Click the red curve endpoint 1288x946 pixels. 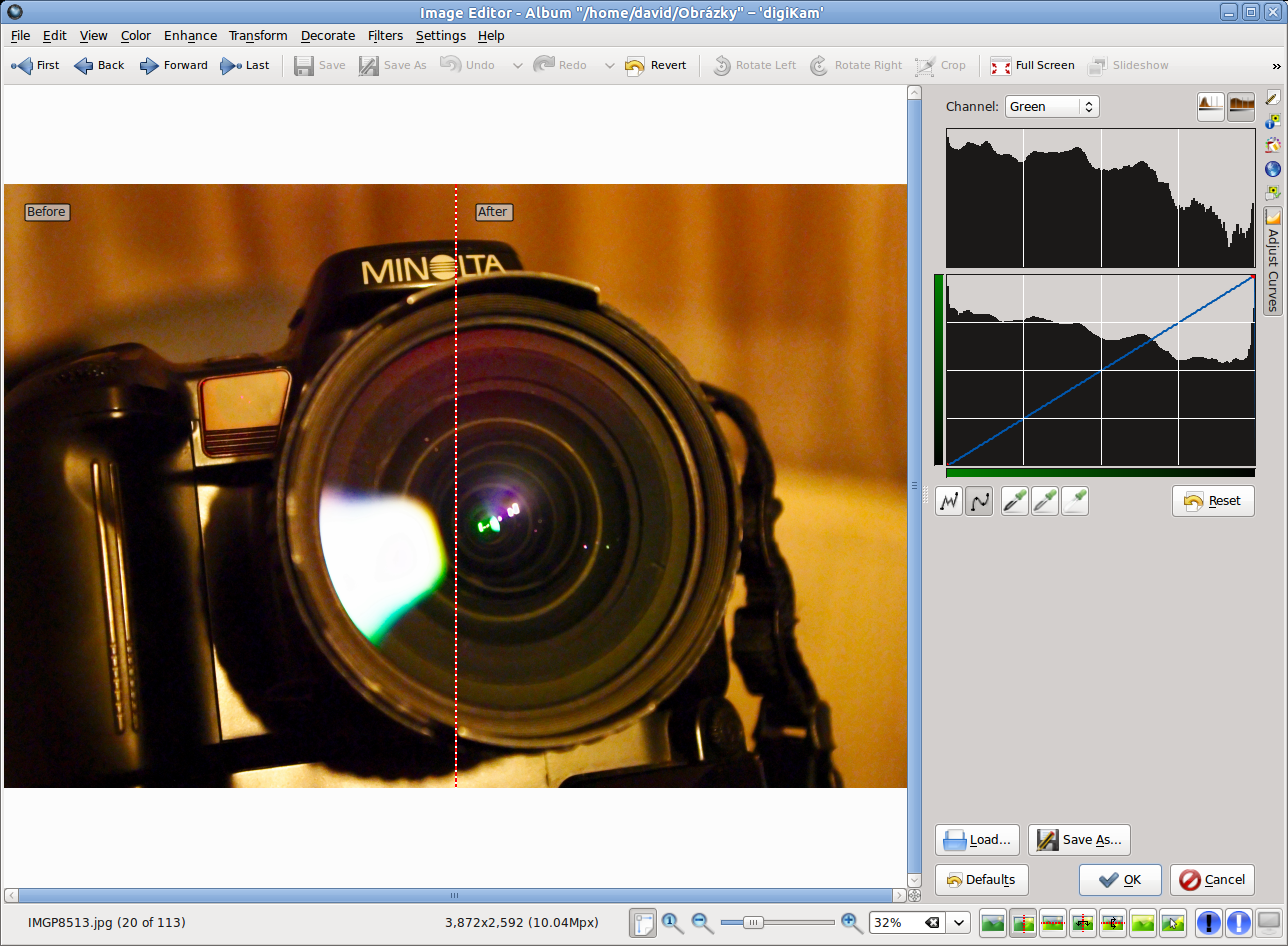[x=1252, y=277]
